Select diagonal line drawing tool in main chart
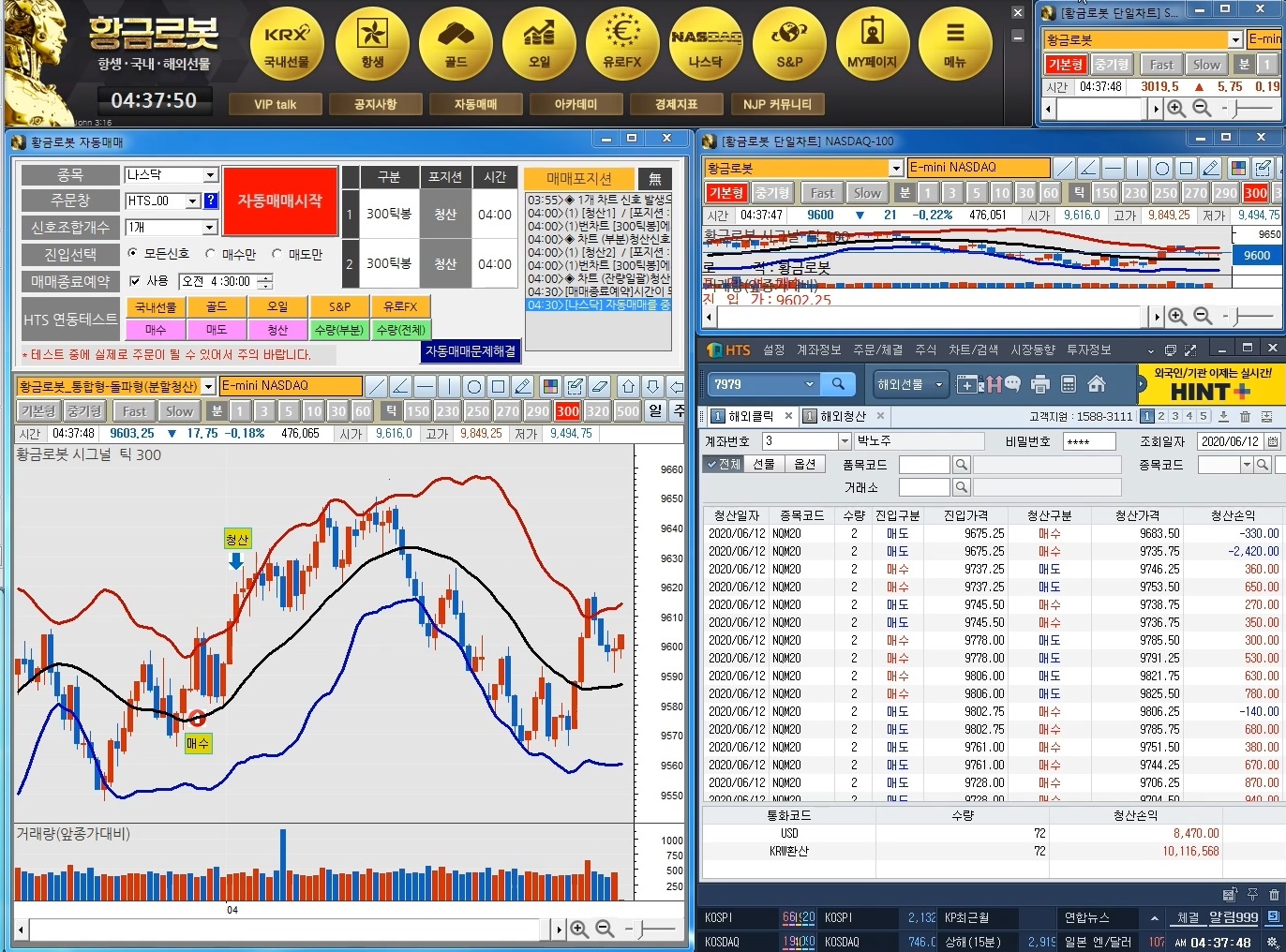This screenshot has width=1286, height=952. point(376,386)
